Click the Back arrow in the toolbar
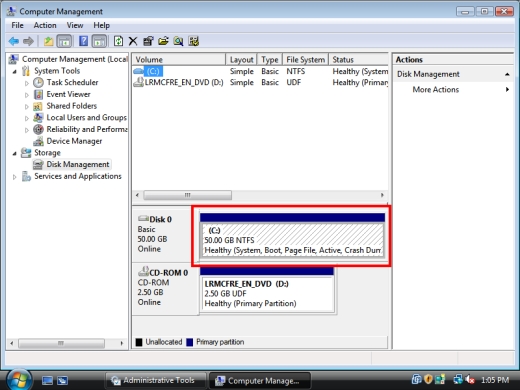The image size is (520, 390). click(x=14, y=41)
